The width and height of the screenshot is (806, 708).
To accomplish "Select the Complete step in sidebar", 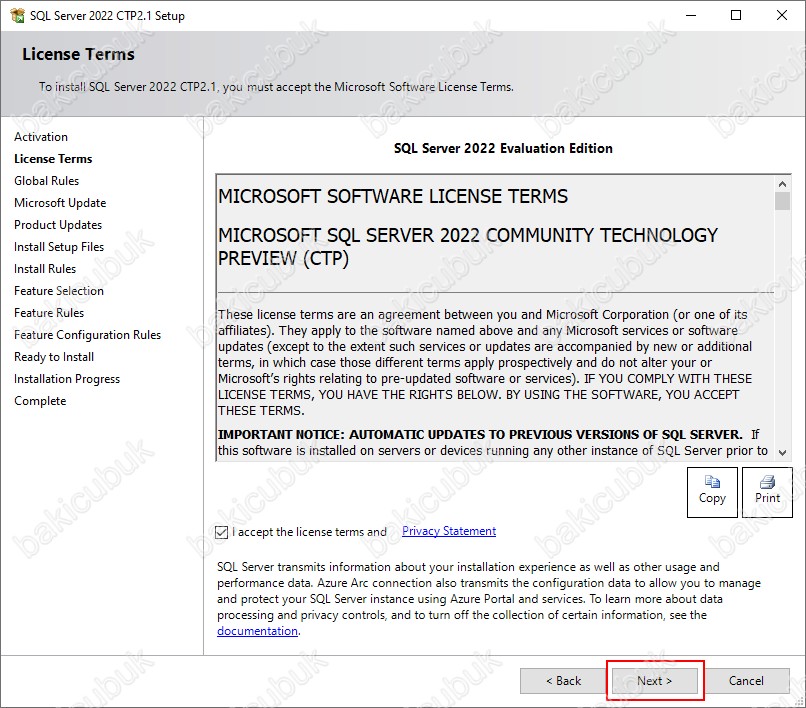I will (x=41, y=401).
